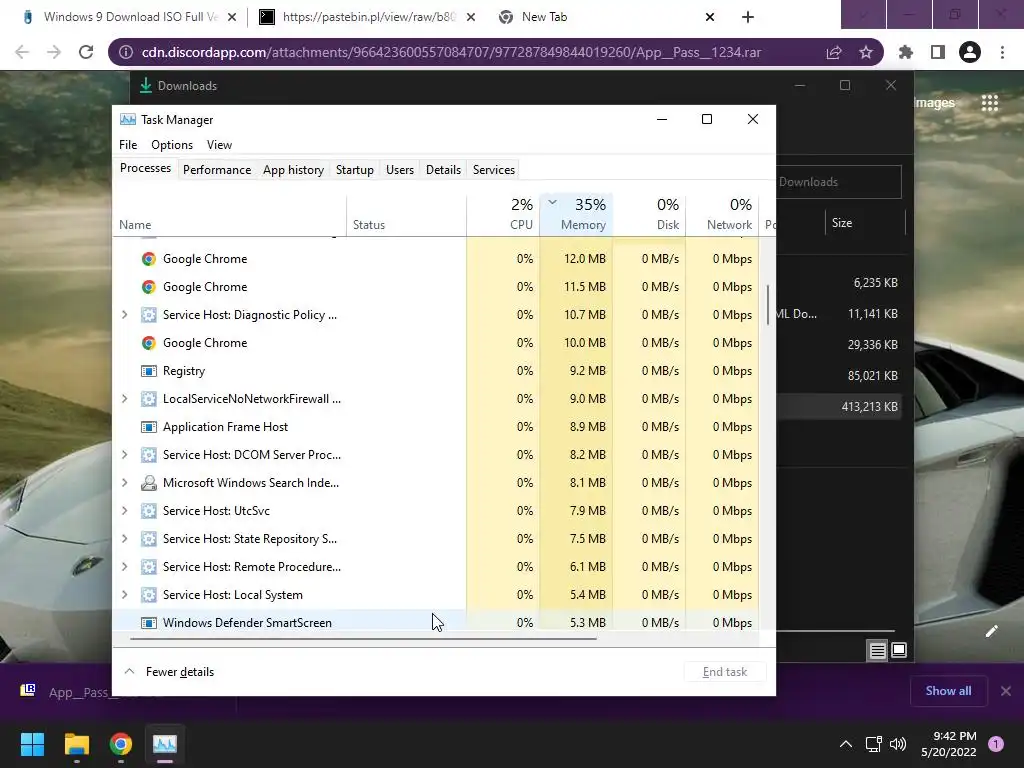
Task: Expand Microsoft Windows Search Indexer row
Action: [x=124, y=483]
